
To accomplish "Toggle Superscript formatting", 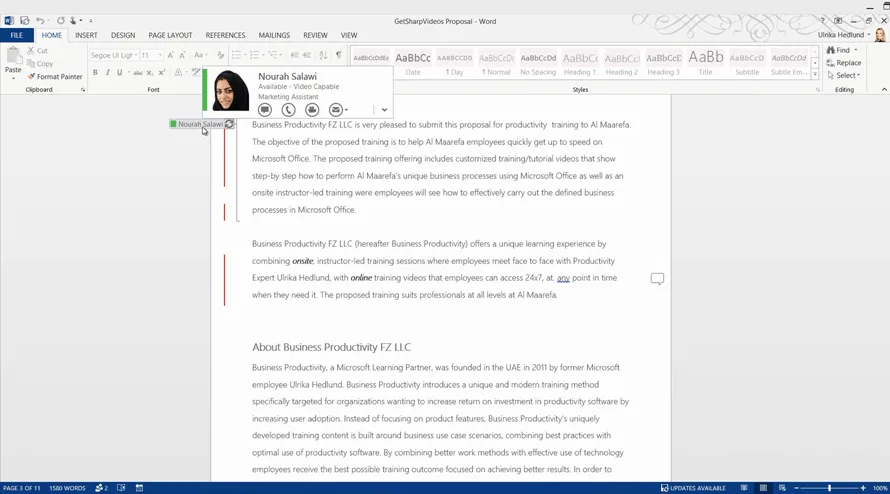I will [162, 72].
